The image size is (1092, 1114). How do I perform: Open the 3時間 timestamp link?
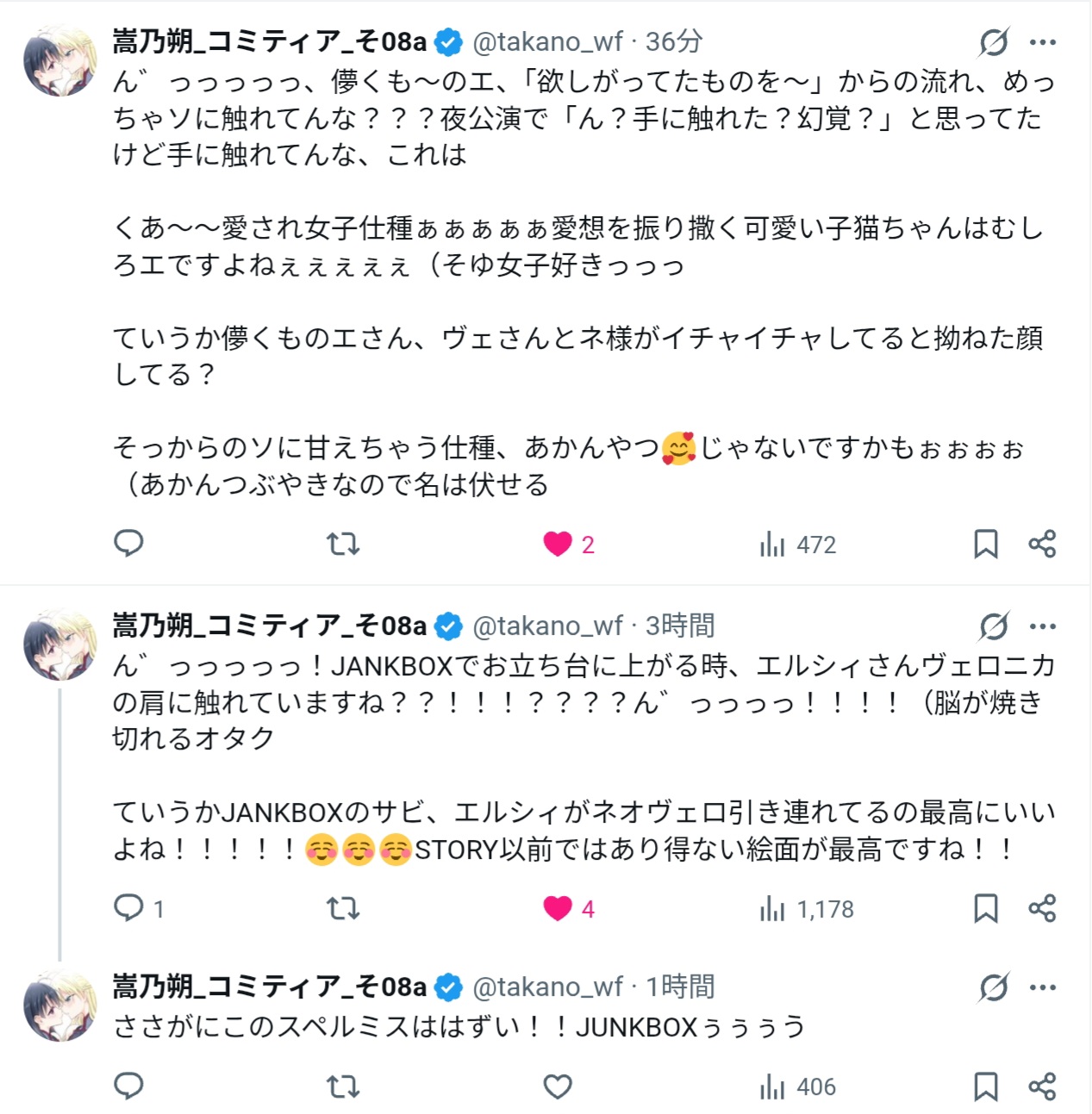[x=680, y=625]
